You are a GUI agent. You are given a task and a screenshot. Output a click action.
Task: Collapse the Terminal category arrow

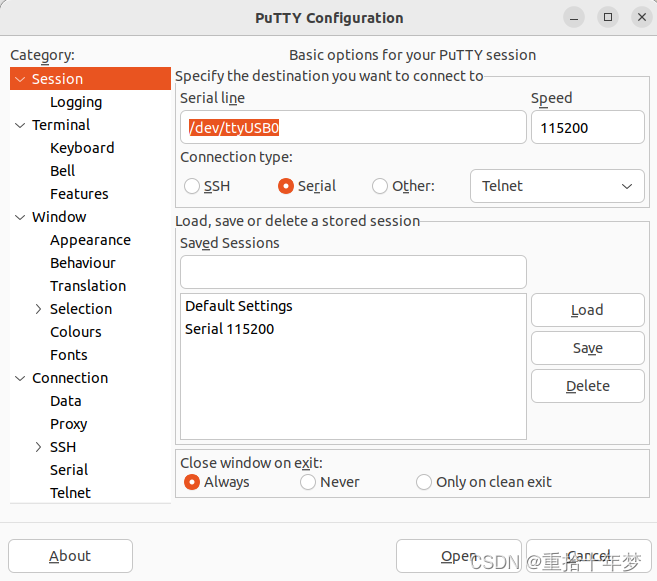[20, 125]
